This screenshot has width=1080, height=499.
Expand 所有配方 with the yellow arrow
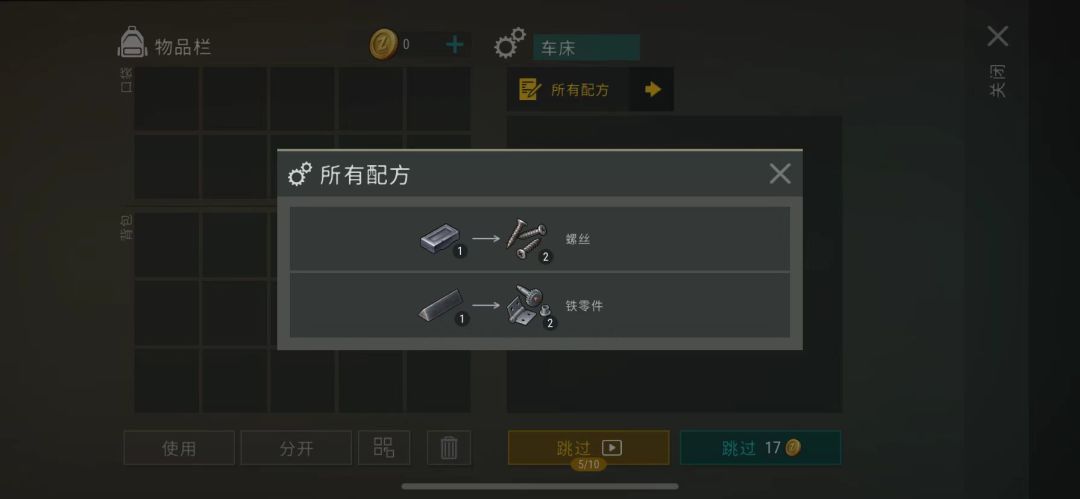pos(652,90)
